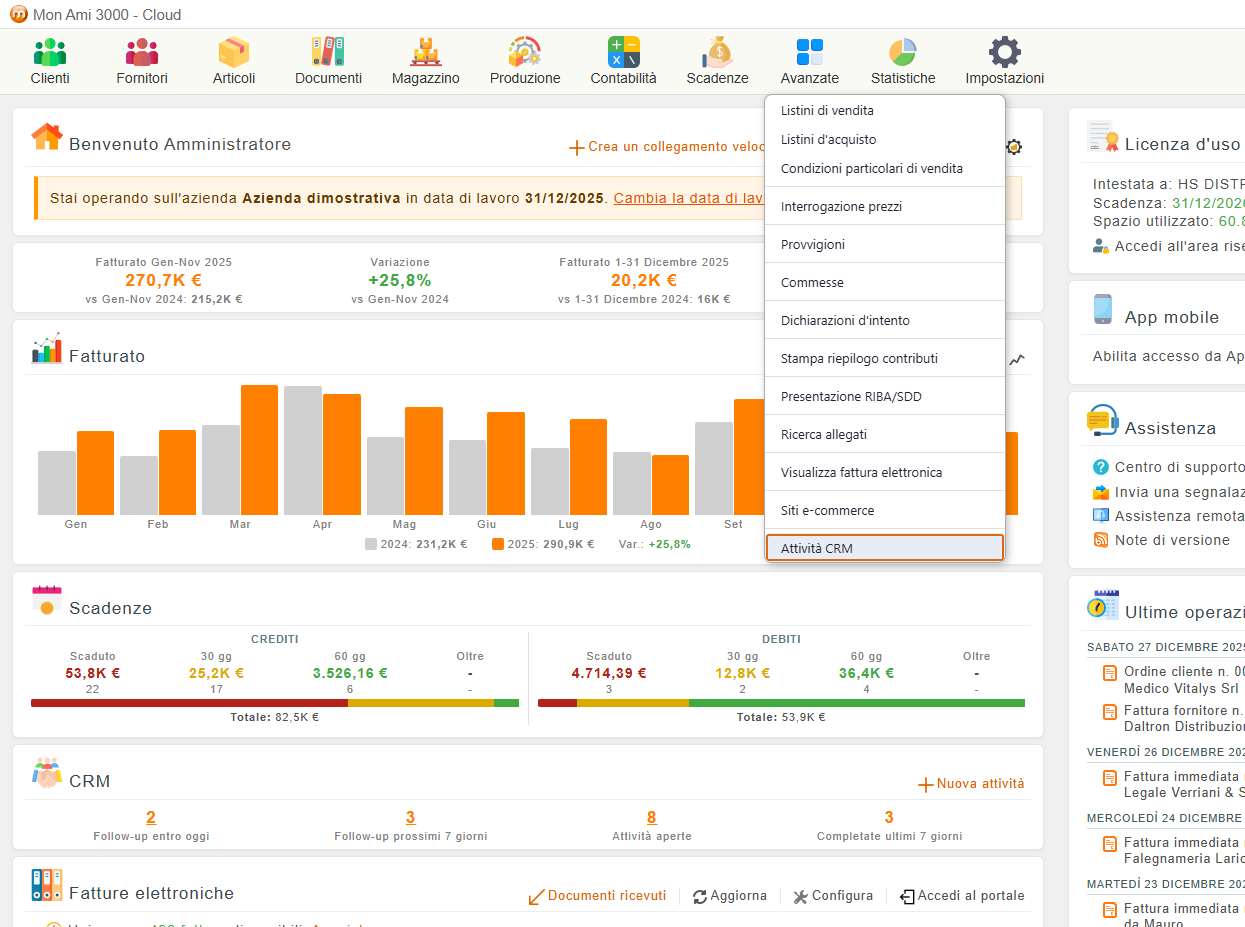Open Fattura immediata Legale Verriani entry
This screenshot has width=1245, height=927.
(x=1174, y=785)
